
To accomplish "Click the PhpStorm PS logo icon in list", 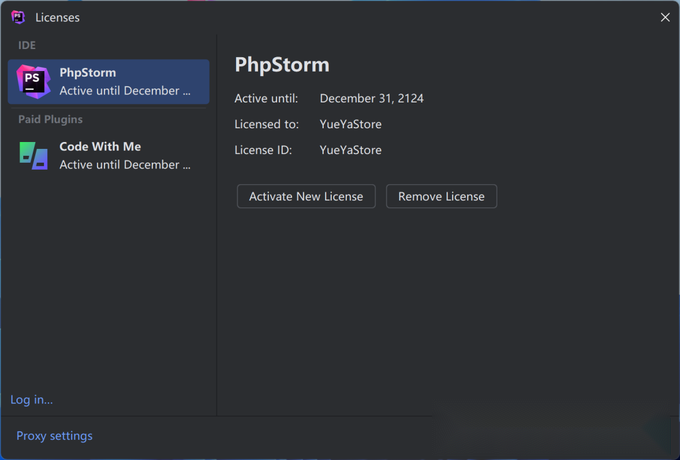I will [x=33, y=82].
